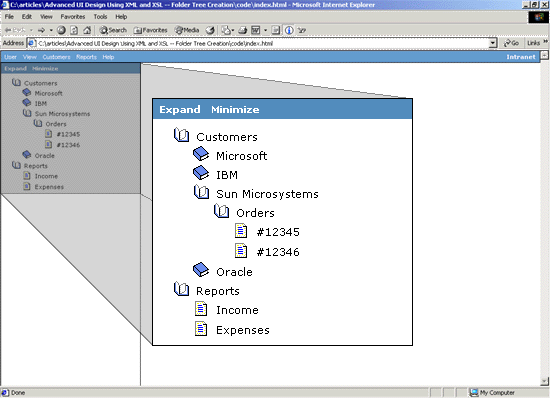Open the Tools menu
550x398 pixels.
pos(100,16)
